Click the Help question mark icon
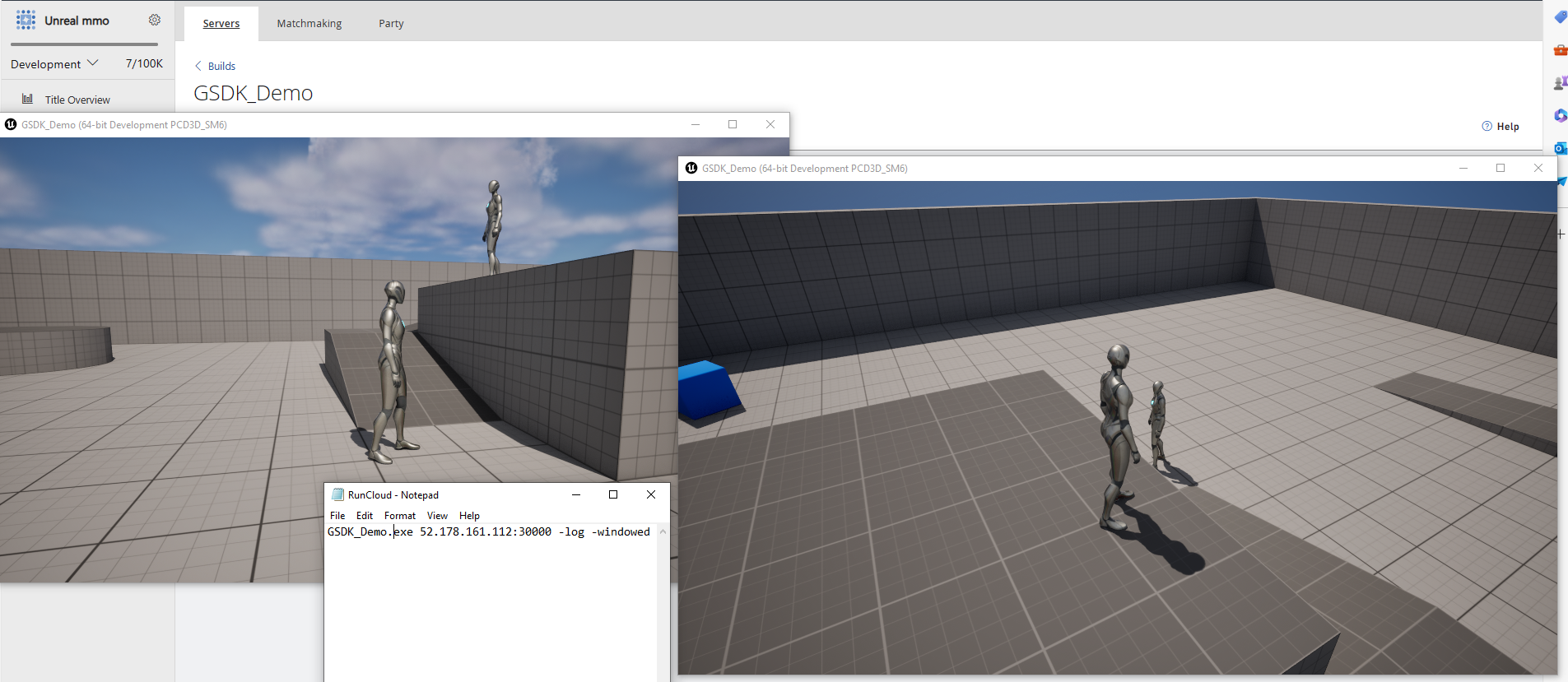 [x=1487, y=126]
